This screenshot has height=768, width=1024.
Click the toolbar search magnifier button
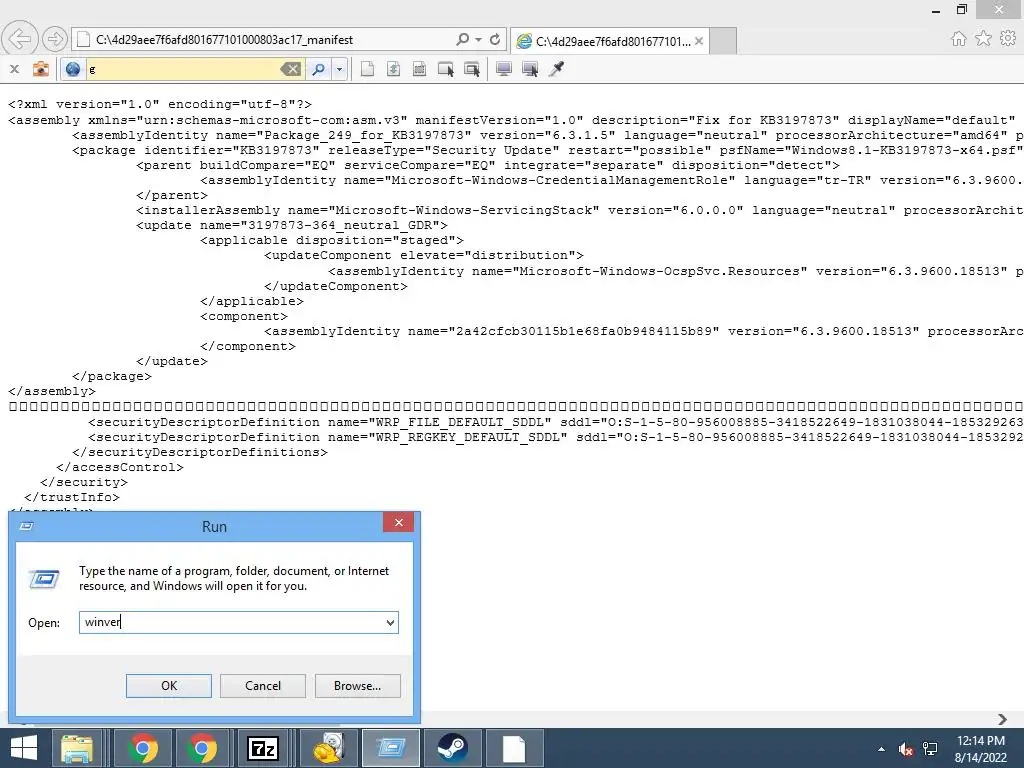[319, 69]
